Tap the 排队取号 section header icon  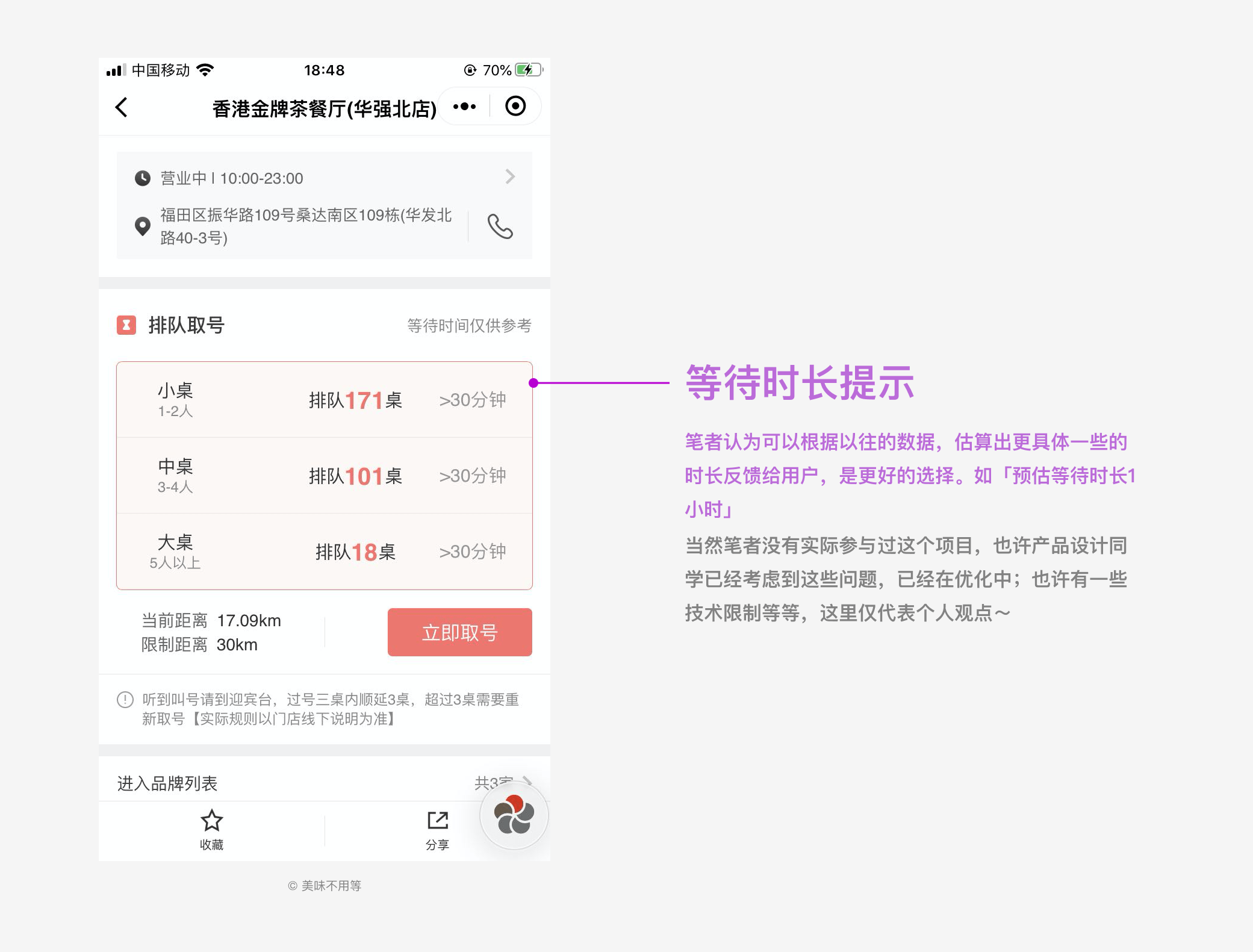tap(126, 325)
